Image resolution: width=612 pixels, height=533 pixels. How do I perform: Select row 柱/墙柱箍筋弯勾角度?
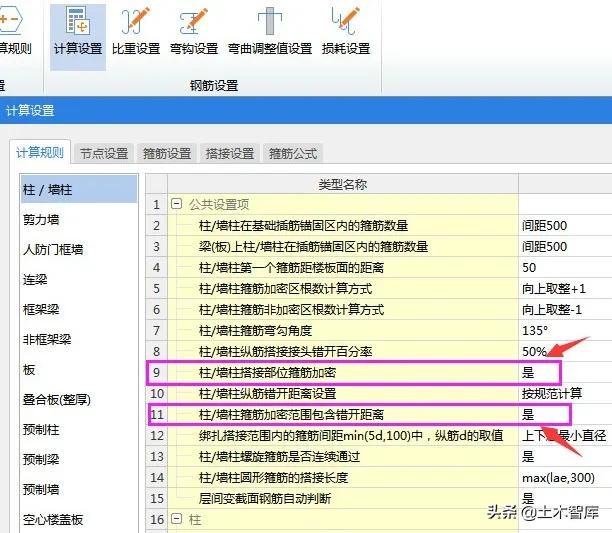point(343,330)
